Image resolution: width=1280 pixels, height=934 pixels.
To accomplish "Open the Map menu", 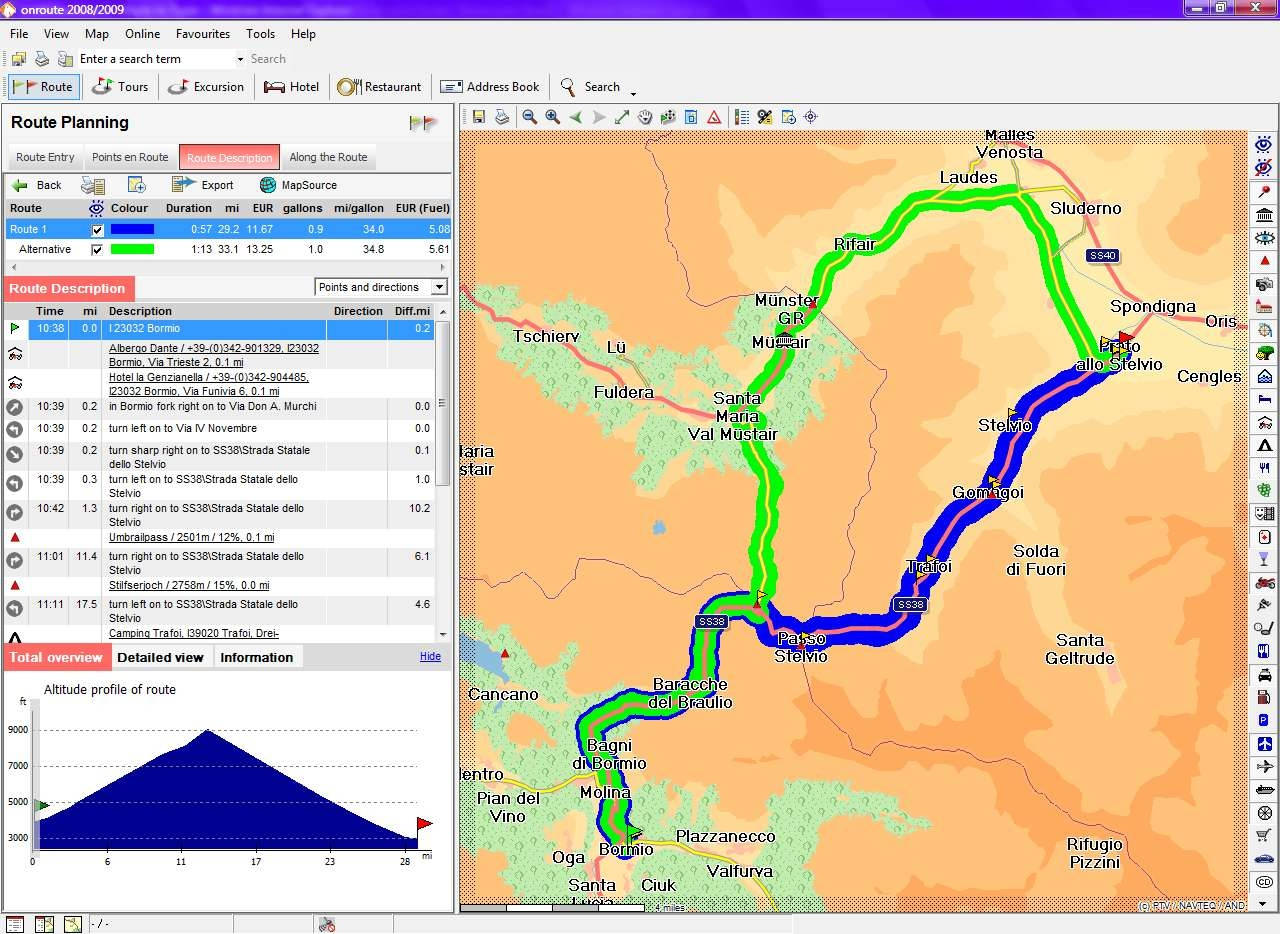I will click(x=97, y=34).
